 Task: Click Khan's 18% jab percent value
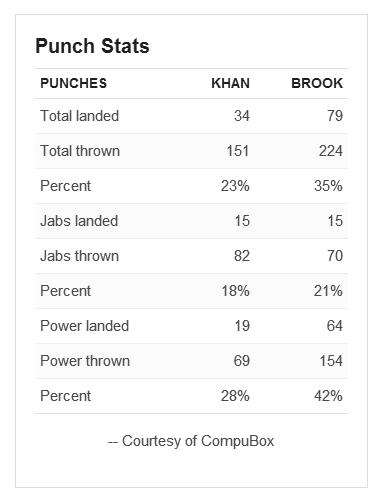235,291
